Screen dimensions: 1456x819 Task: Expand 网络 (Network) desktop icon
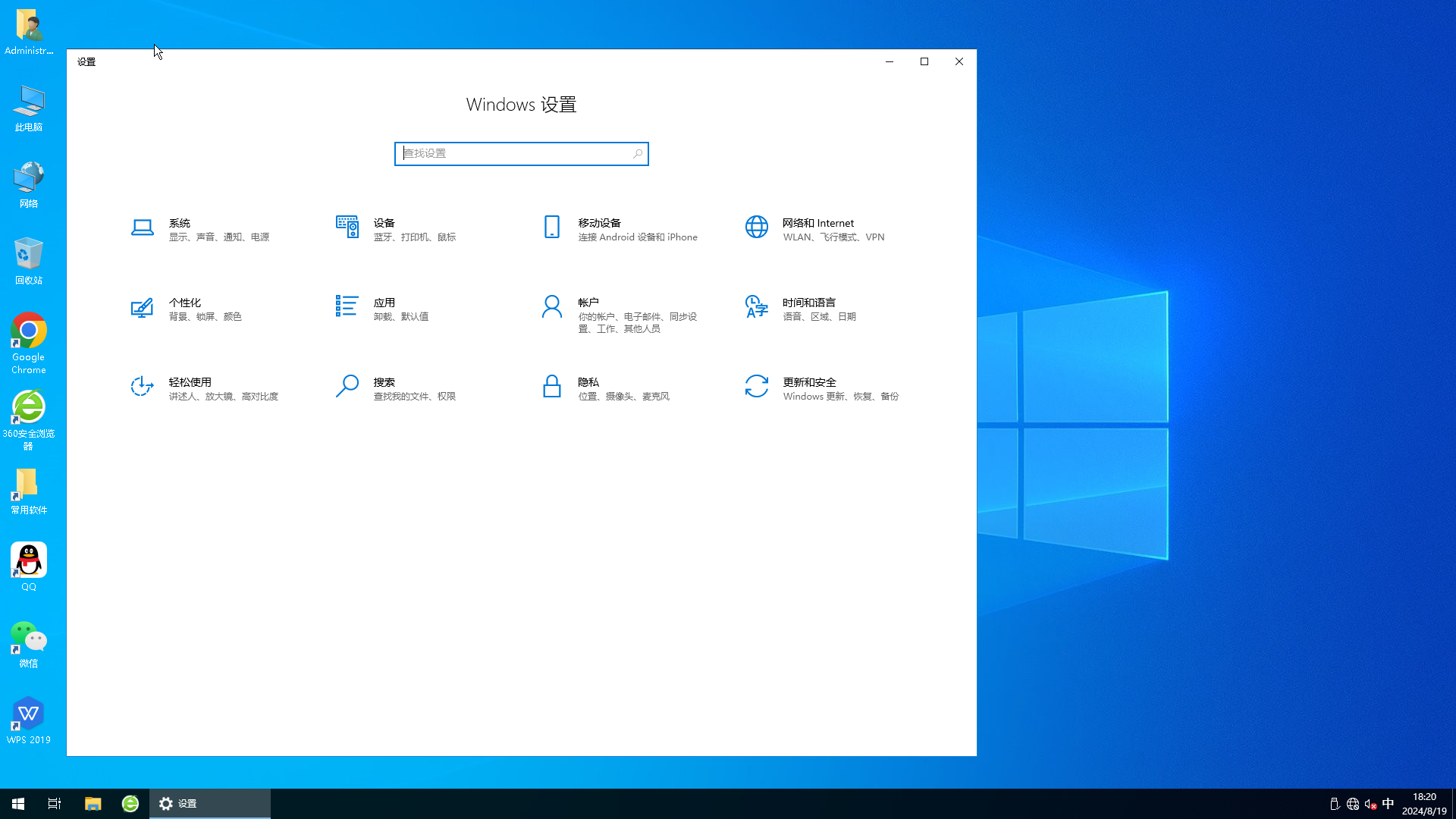[x=28, y=185]
